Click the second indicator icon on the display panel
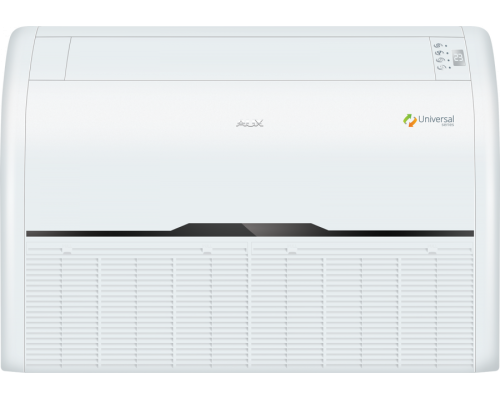This screenshot has height=400, width=500. tap(439, 53)
